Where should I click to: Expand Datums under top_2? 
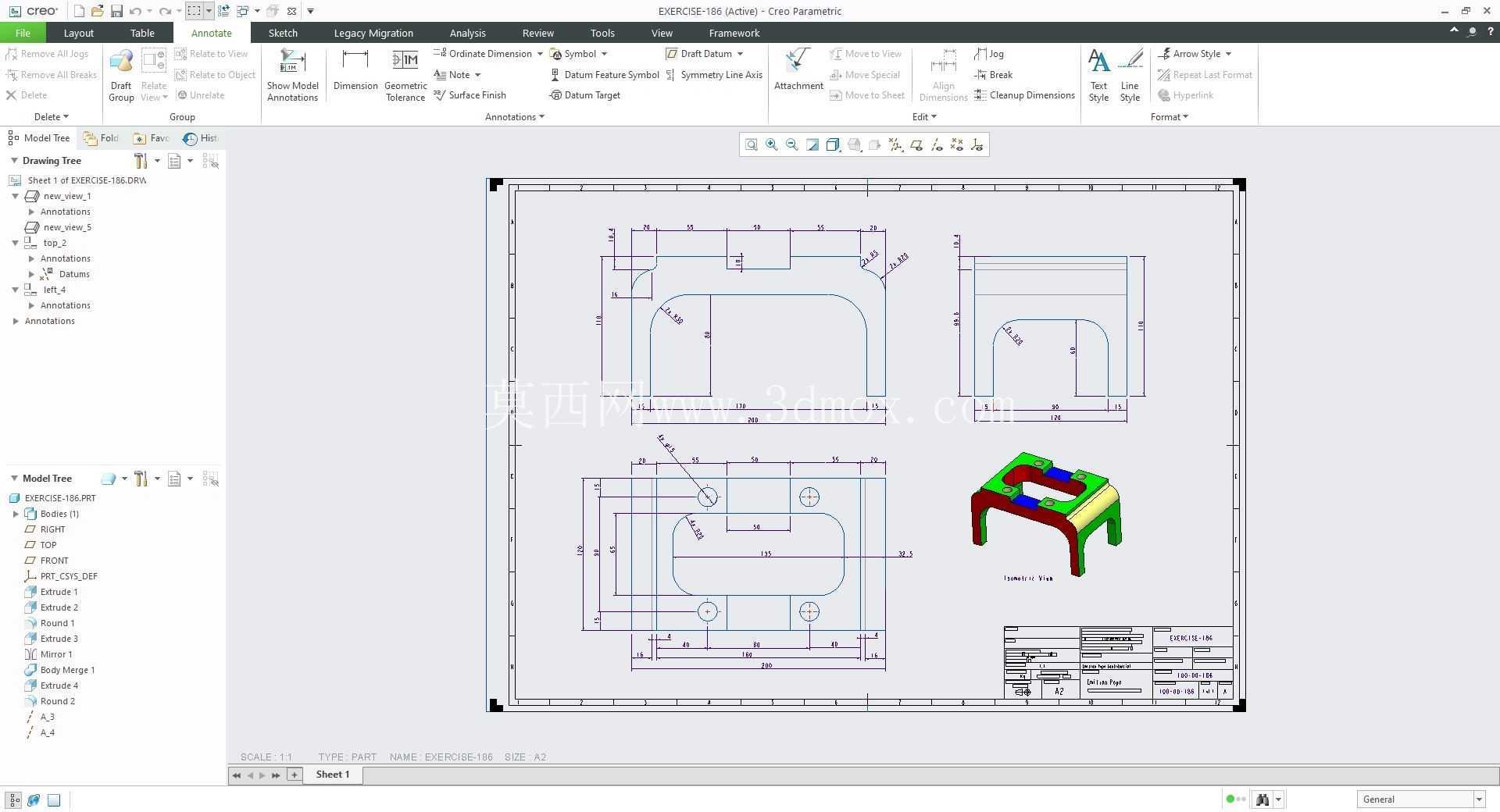31,274
